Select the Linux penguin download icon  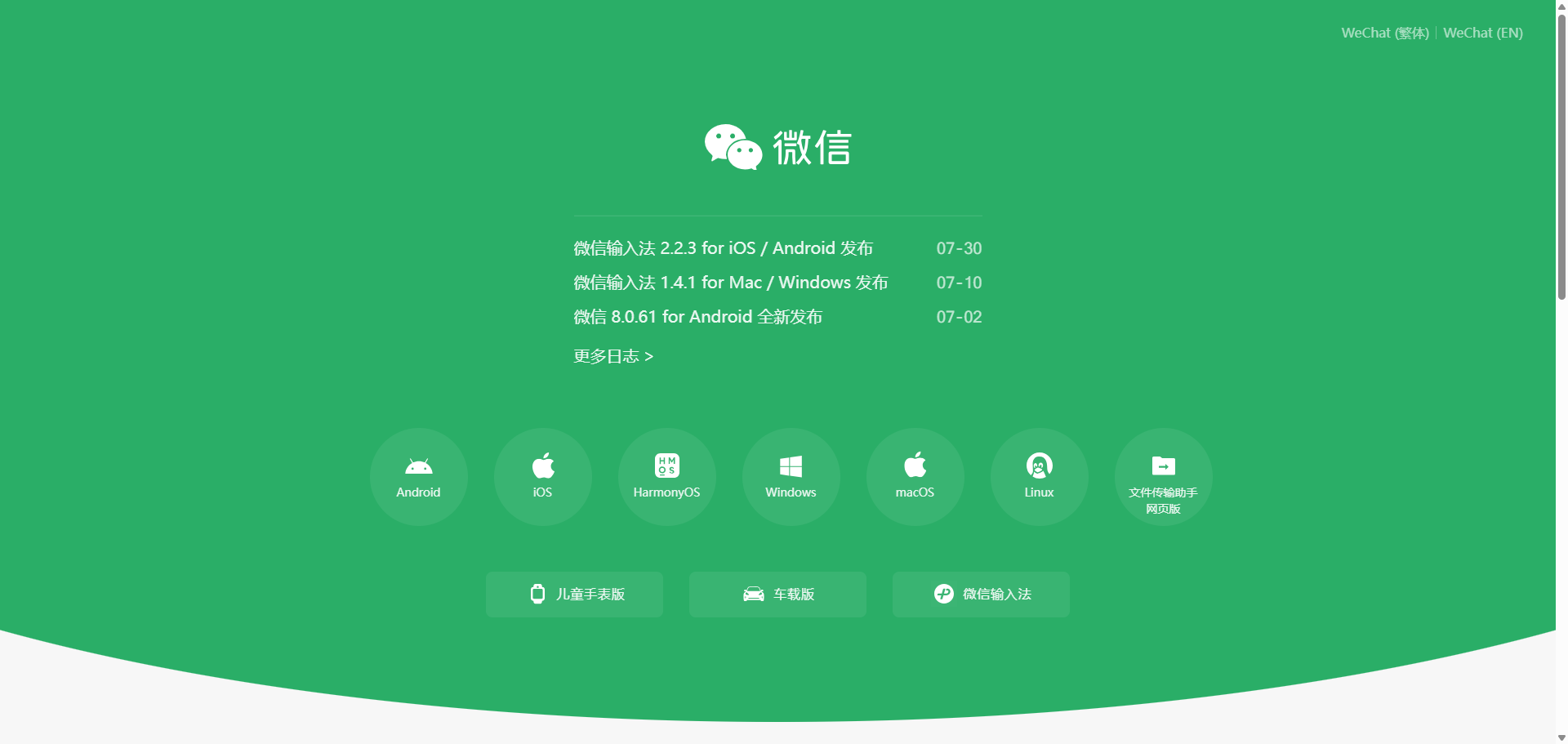[x=1039, y=477]
